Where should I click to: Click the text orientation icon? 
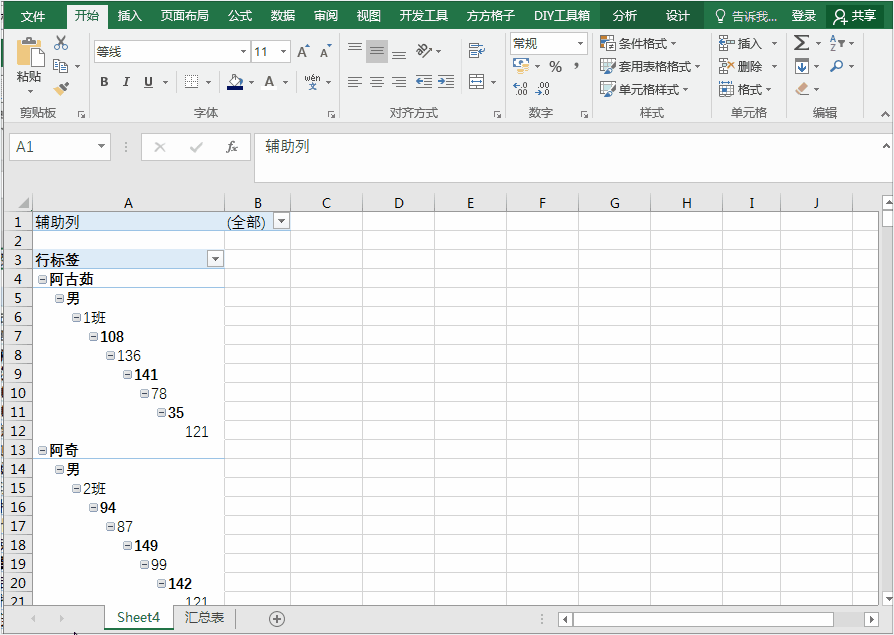coord(424,51)
